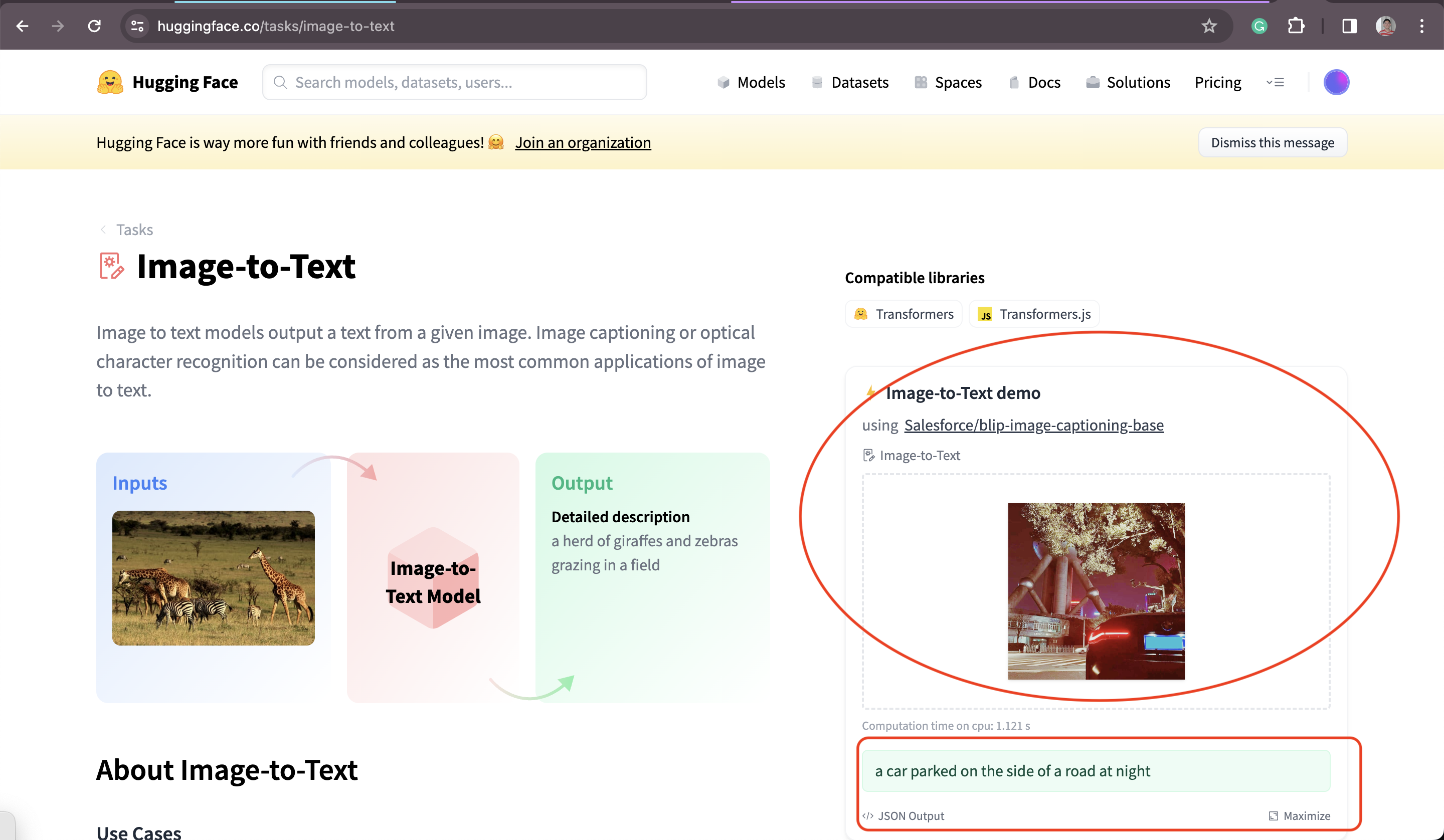Open the Extensions puzzle icon
The image size is (1444, 840).
(1296, 26)
